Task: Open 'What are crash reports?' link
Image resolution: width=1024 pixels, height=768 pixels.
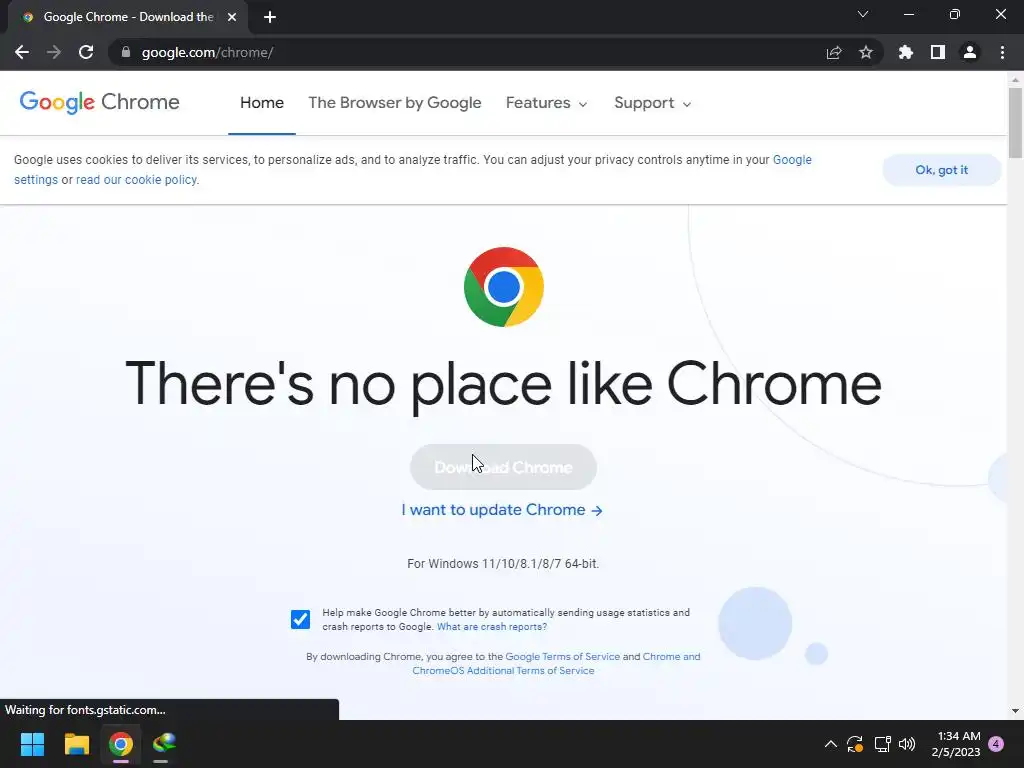Action: [492, 627]
